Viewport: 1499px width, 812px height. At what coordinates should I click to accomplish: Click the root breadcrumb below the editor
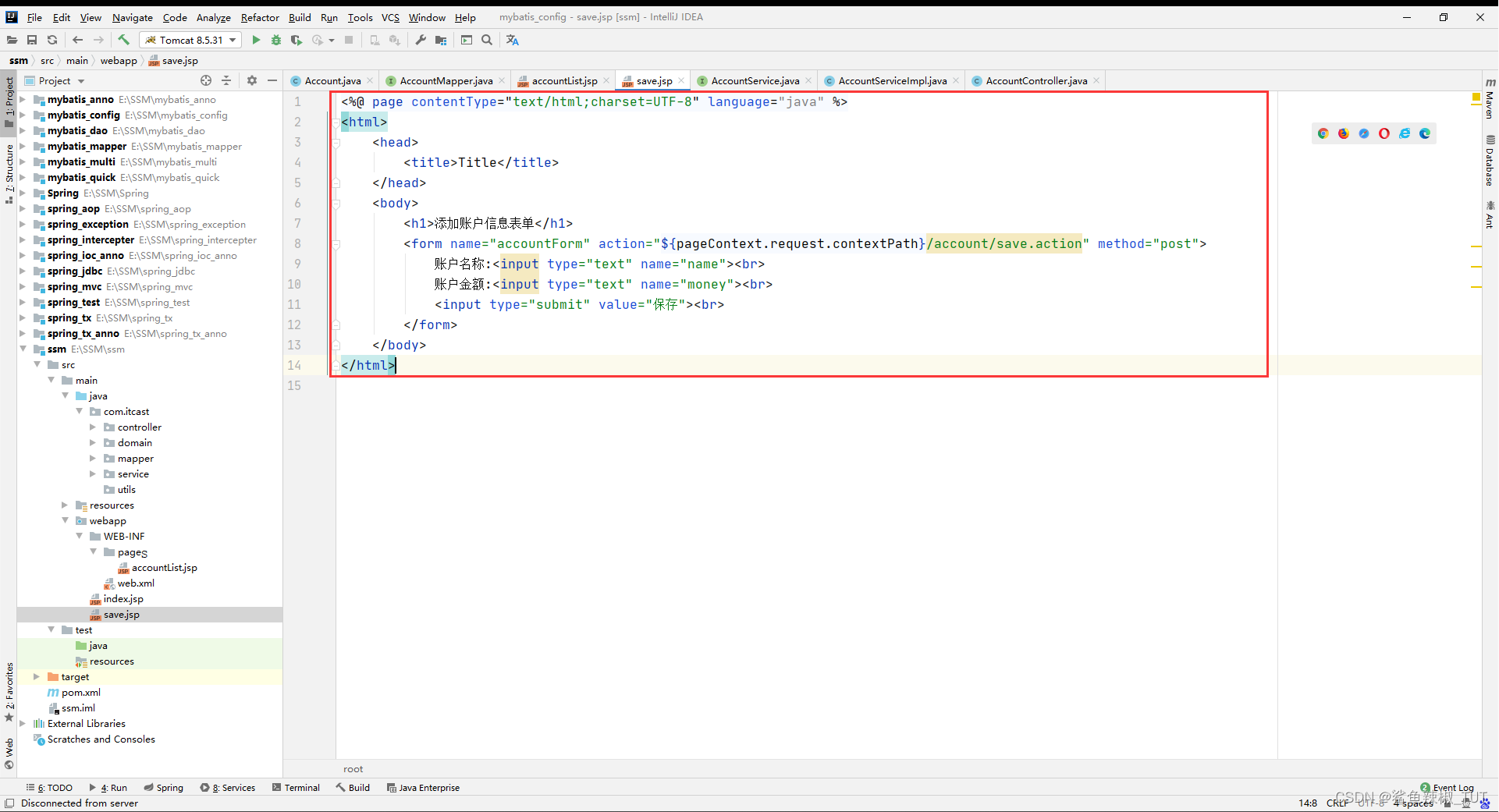coord(353,769)
